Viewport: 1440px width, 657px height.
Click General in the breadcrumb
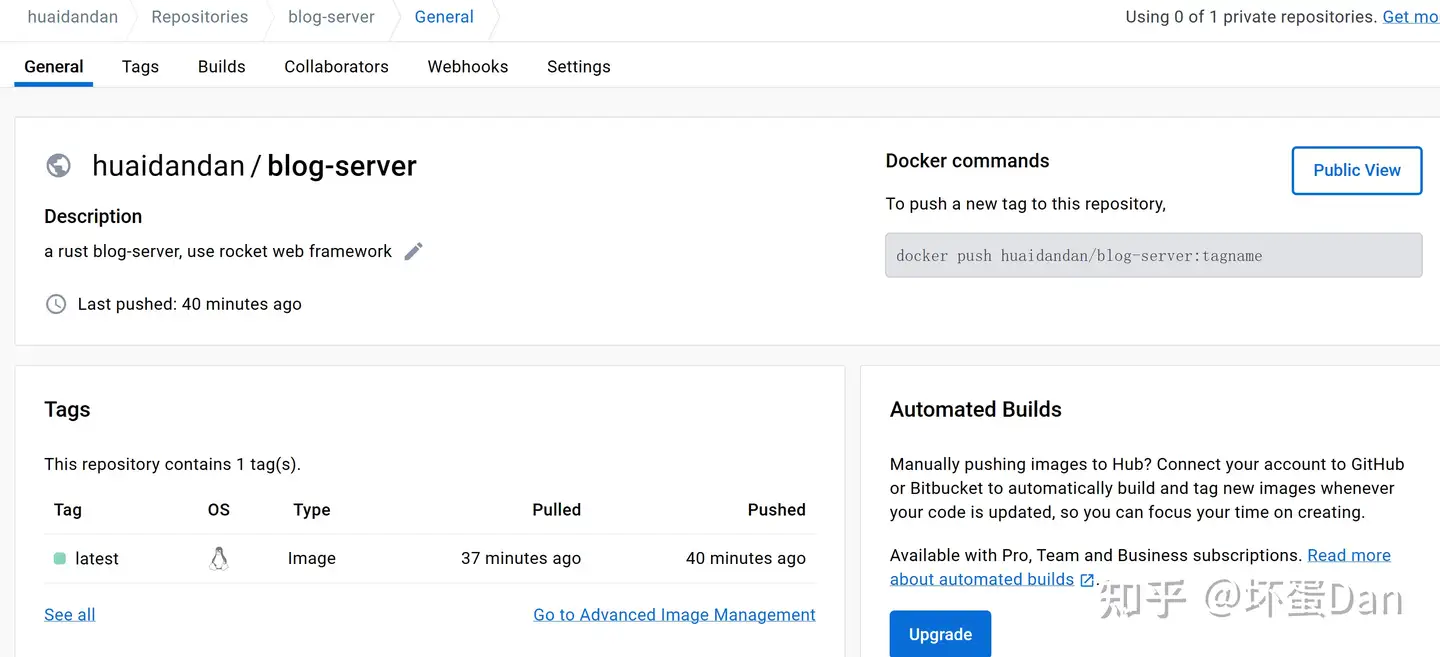click(444, 17)
